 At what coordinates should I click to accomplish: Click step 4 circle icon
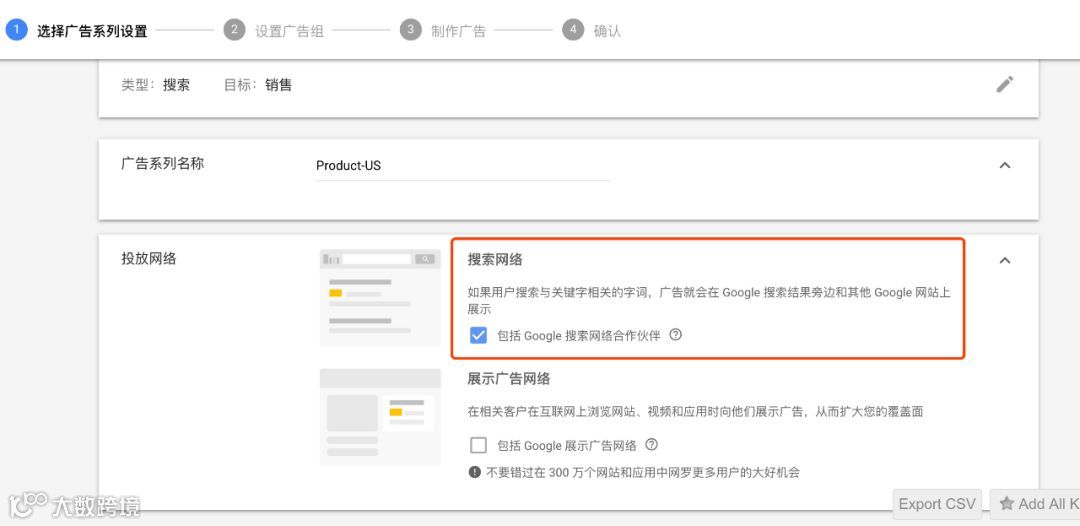(x=573, y=30)
